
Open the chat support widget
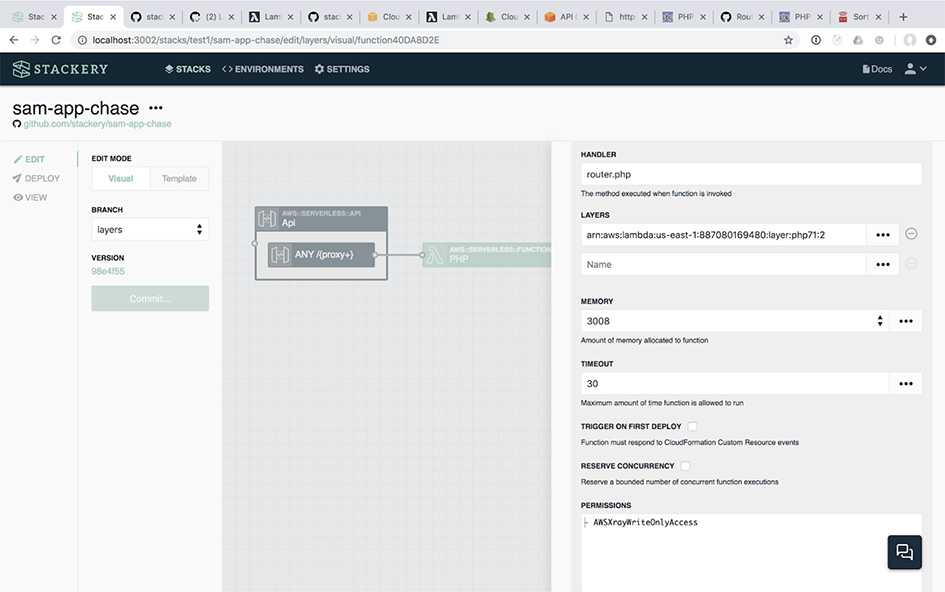click(x=905, y=552)
